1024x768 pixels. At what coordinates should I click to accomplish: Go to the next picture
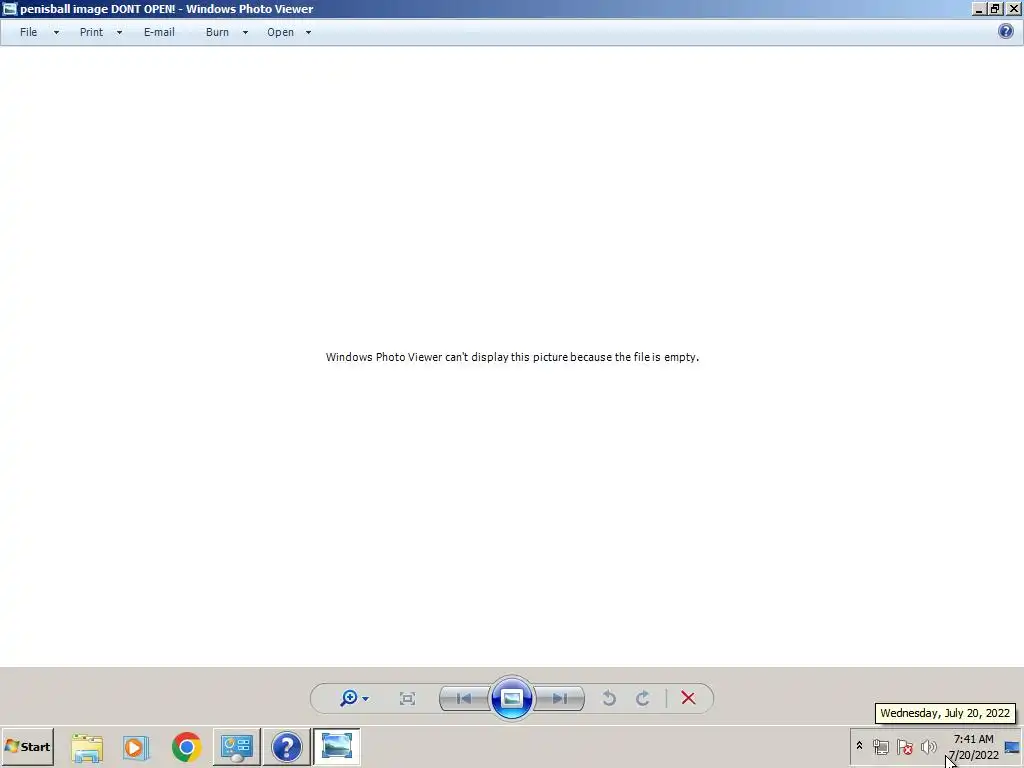point(560,699)
